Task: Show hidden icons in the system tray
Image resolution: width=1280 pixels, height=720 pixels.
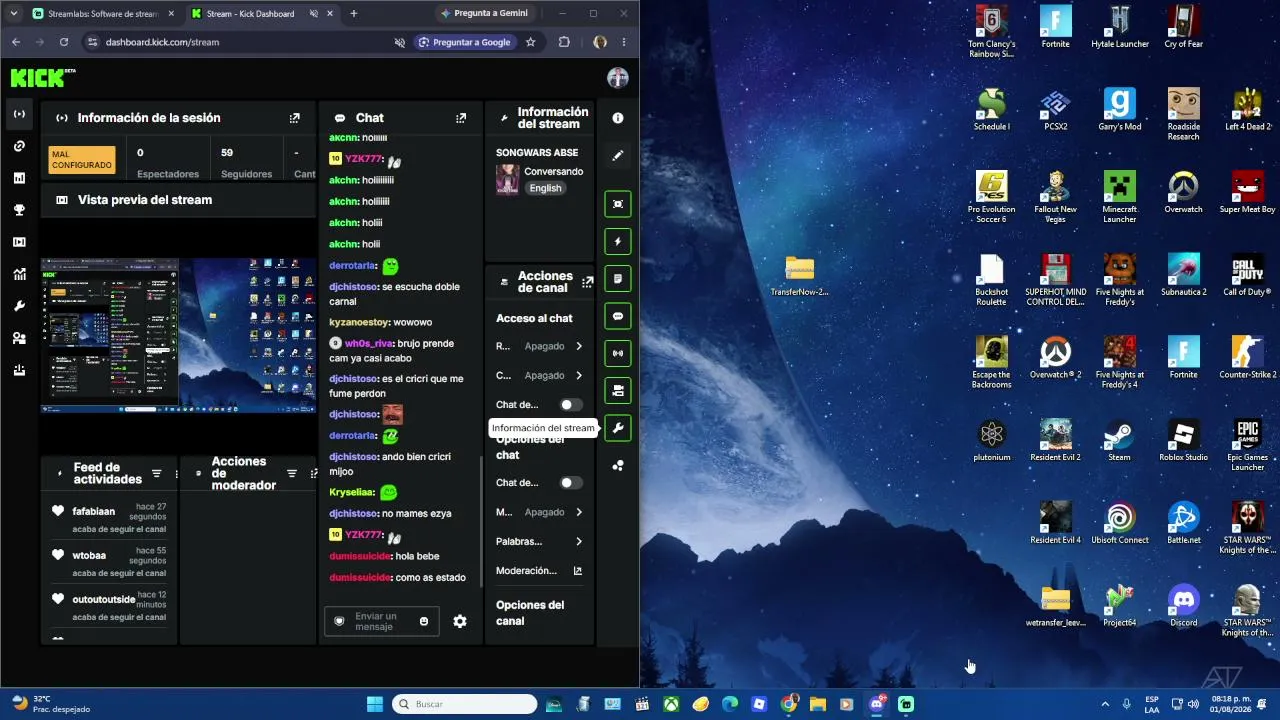Action: click(1105, 704)
